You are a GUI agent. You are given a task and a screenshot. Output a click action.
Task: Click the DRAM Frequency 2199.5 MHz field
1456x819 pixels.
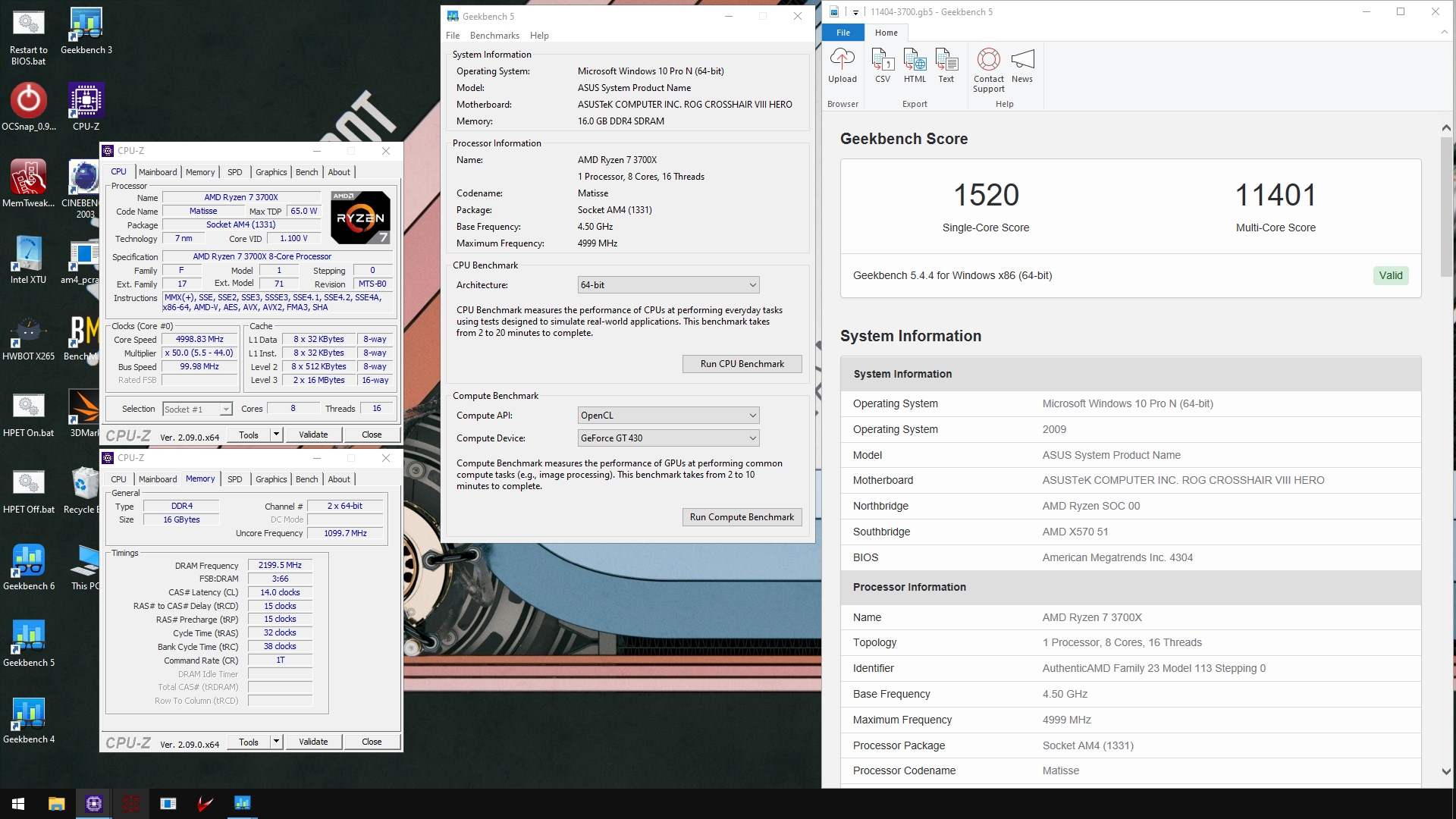coord(280,565)
